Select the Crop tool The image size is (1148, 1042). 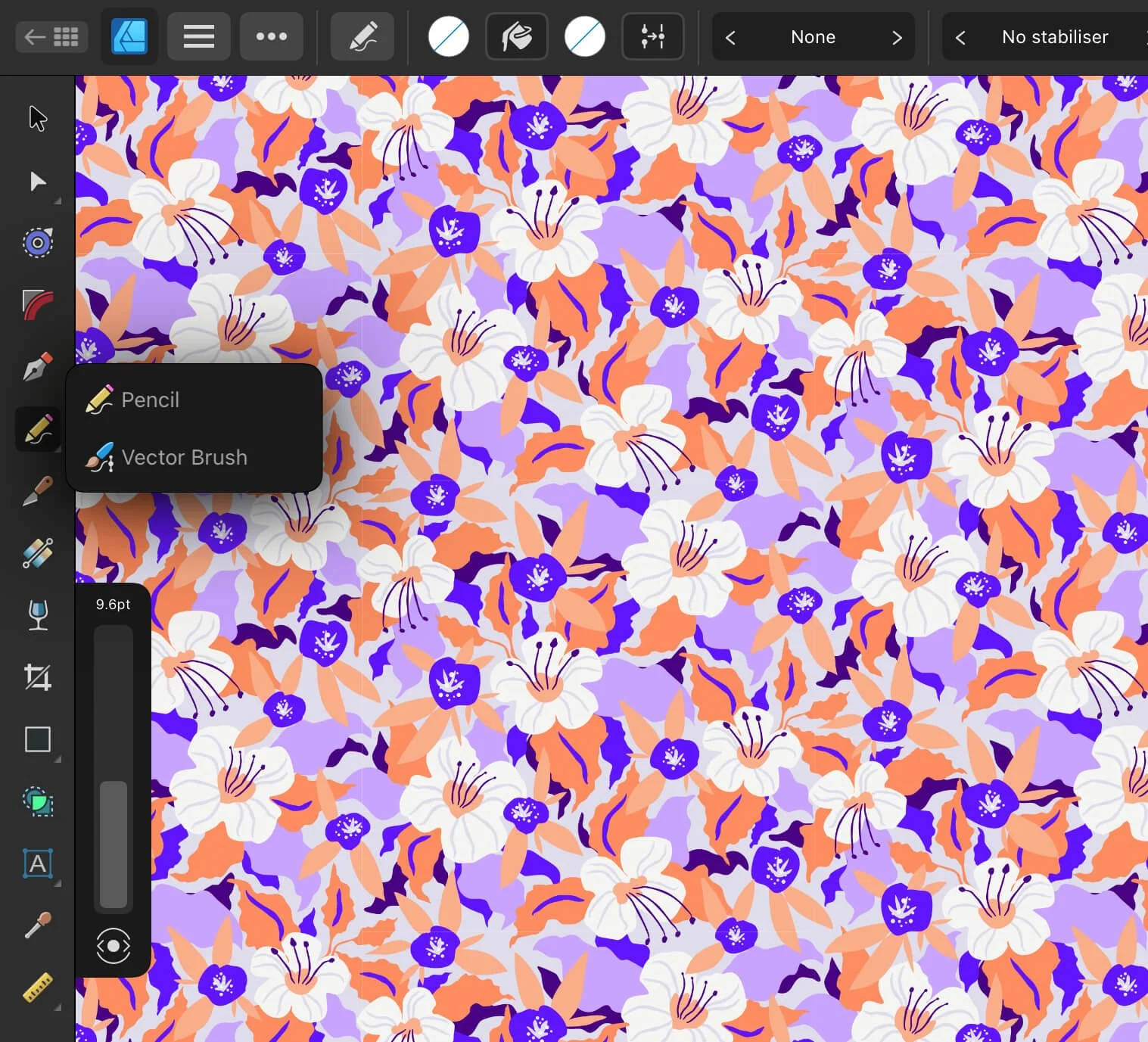coord(37,677)
